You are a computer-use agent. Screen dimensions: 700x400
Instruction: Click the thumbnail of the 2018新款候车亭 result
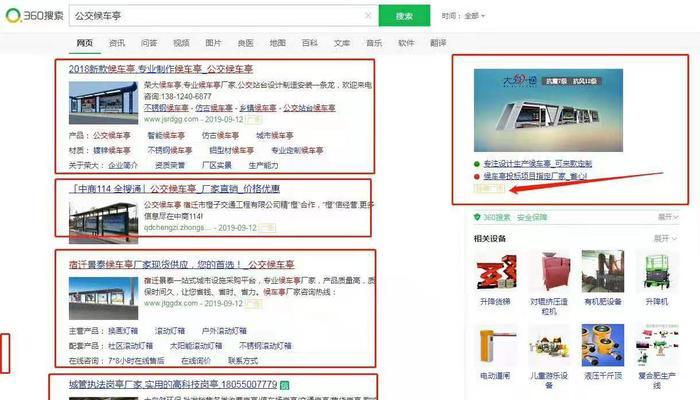pyautogui.click(x=104, y=103)
